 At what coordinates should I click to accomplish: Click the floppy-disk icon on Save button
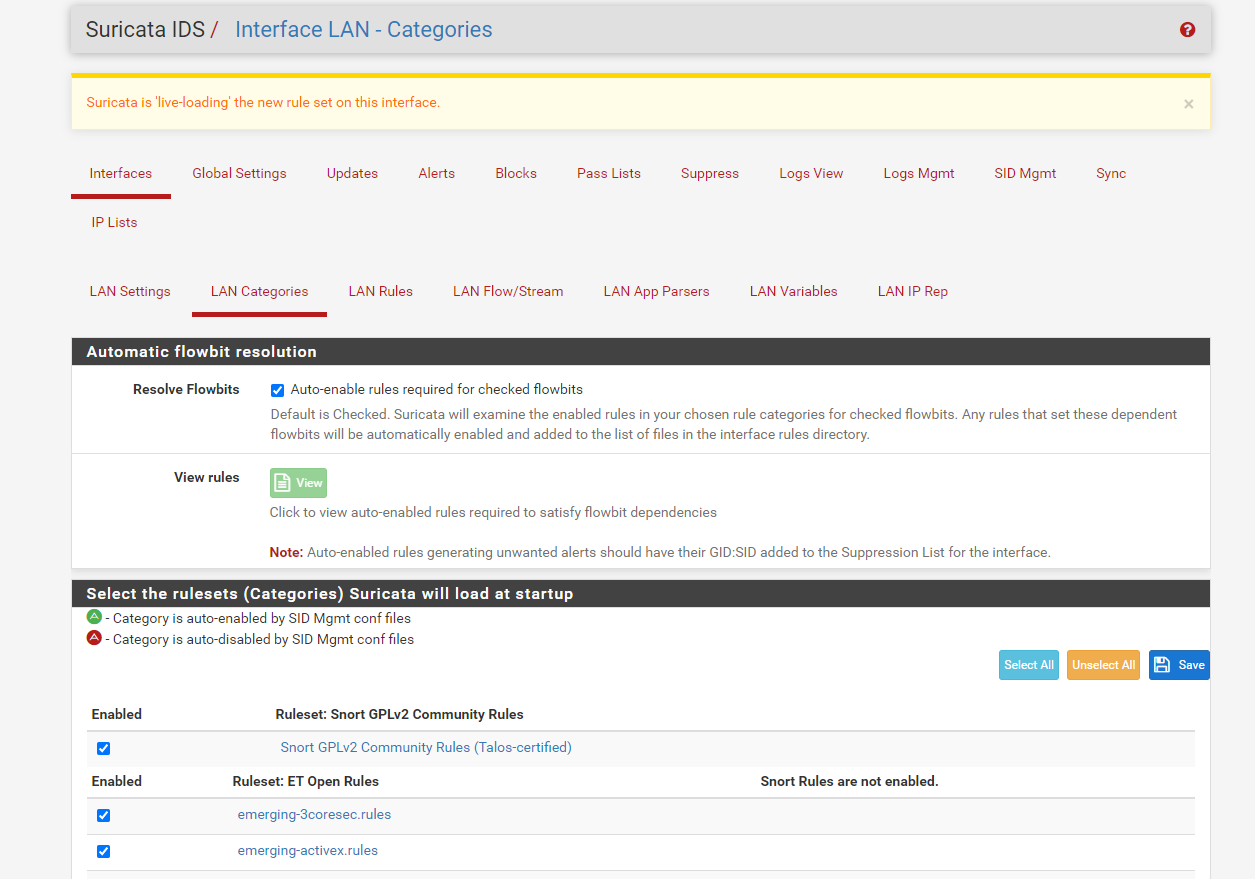point(1161,665)
